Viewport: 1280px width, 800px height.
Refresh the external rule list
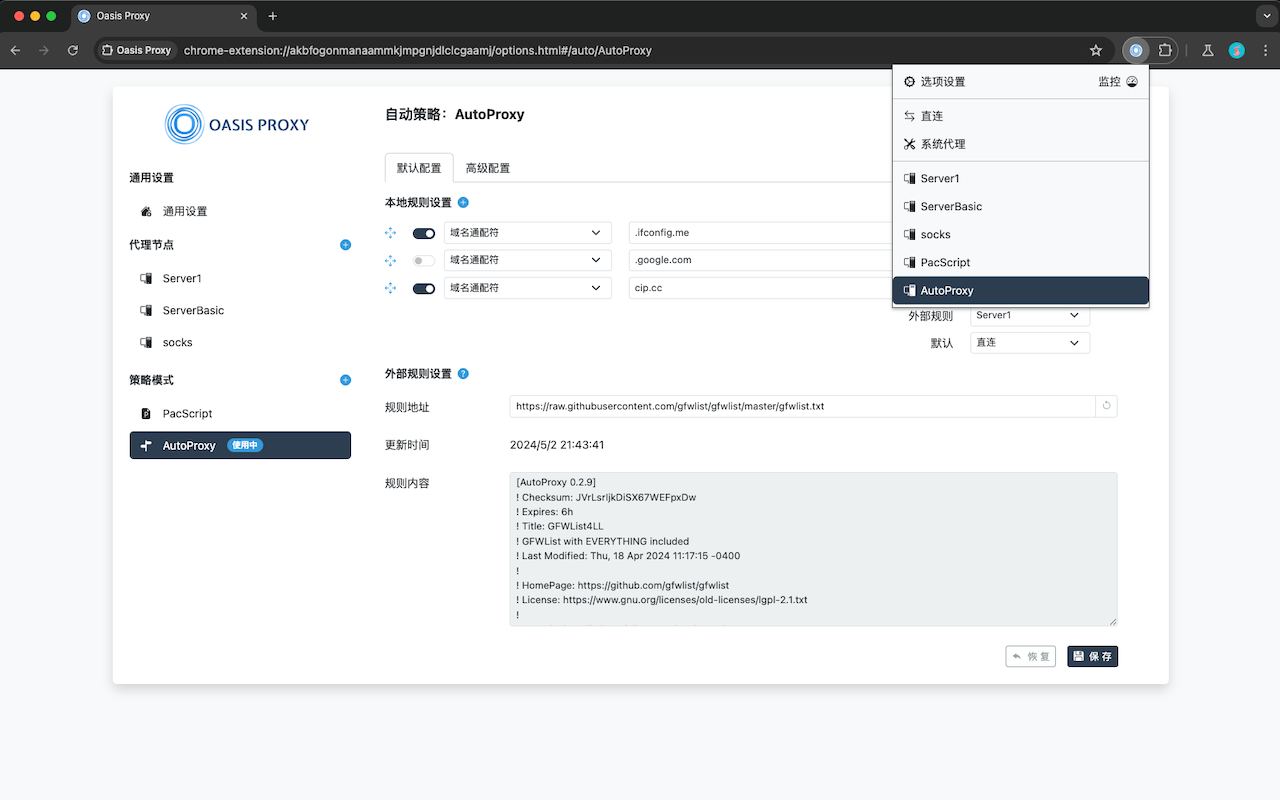click(1107, 406)
